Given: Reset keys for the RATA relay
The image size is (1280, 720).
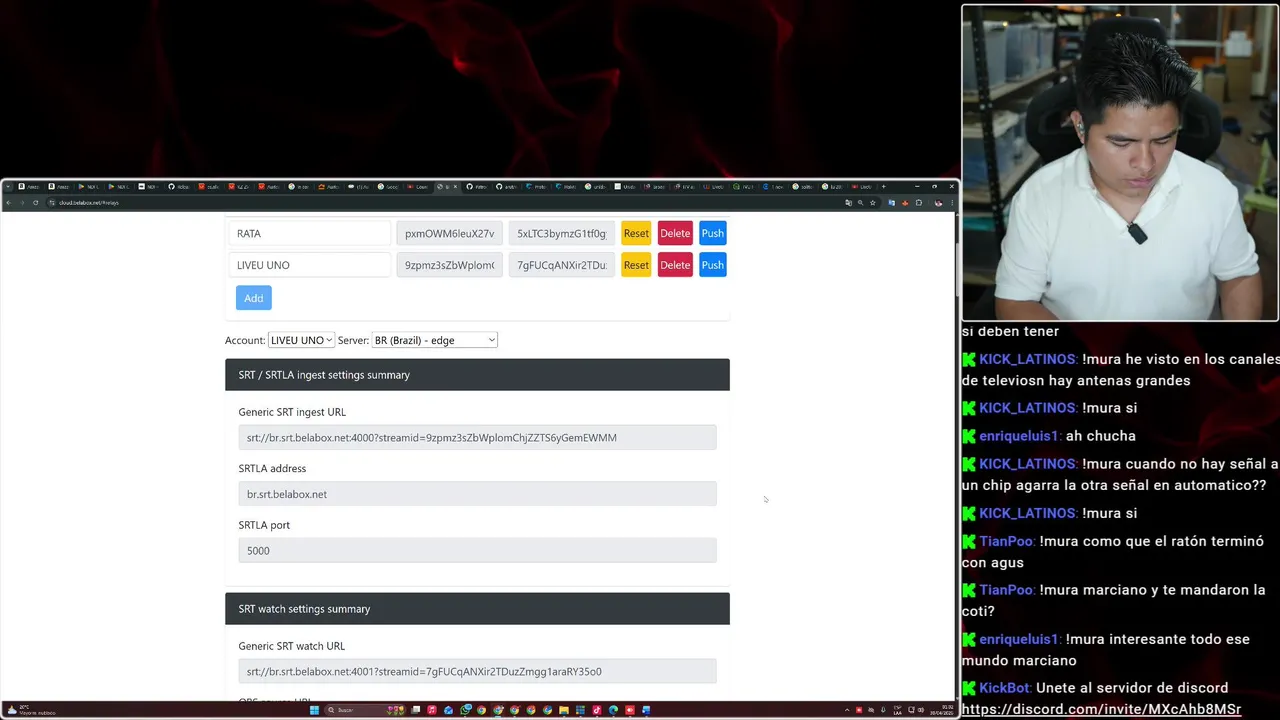Looking at the screenshot, I should pyautogui.click(x=636, y=233).
